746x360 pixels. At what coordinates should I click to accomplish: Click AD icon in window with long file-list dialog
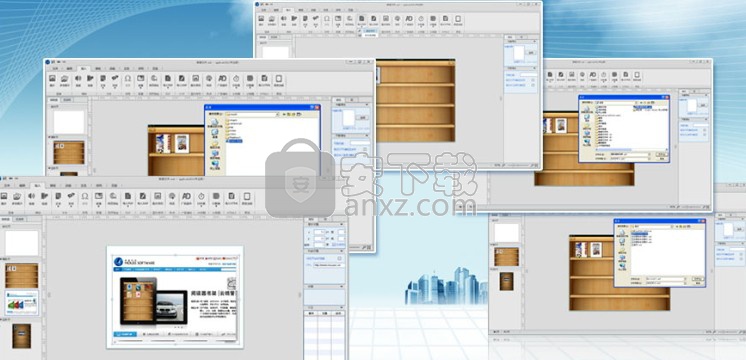(x=593, y=75)
